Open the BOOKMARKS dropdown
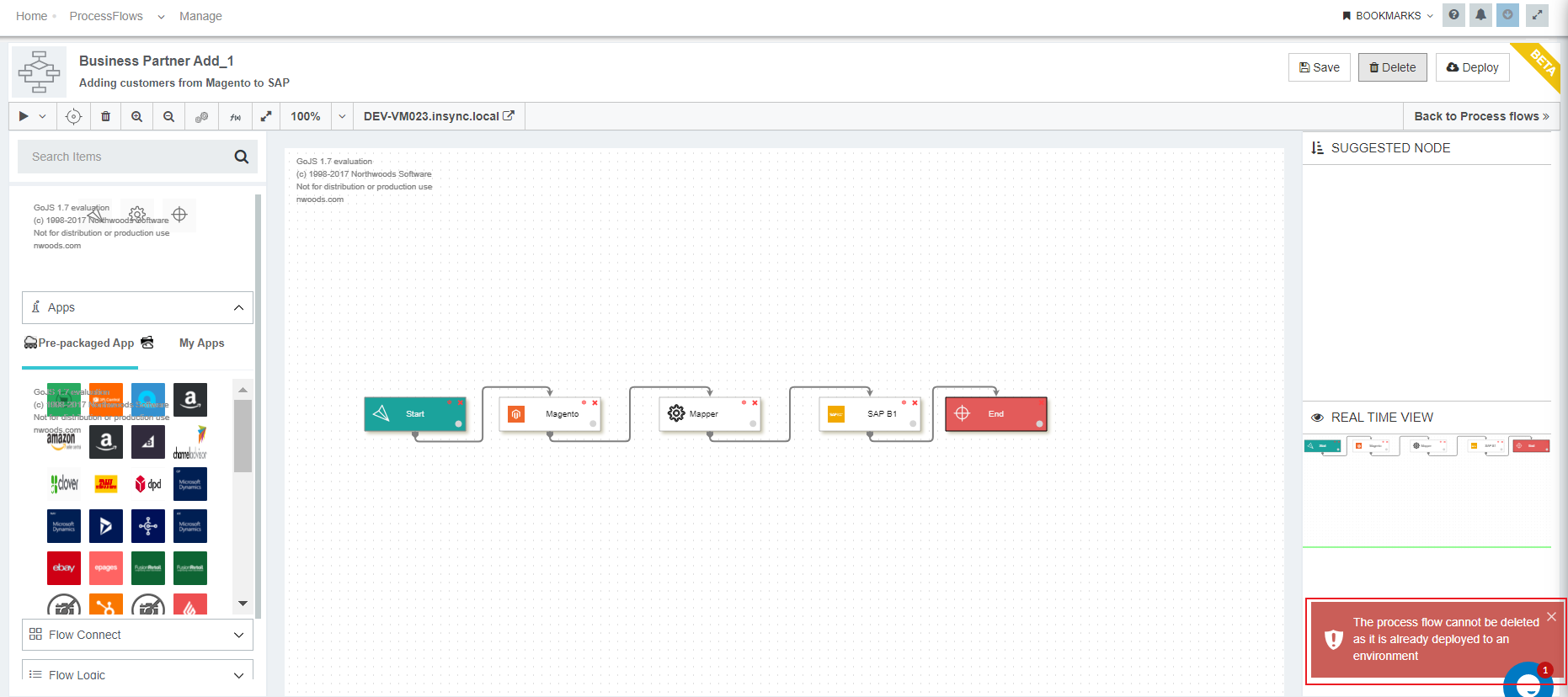 (x=1388, y=15)
